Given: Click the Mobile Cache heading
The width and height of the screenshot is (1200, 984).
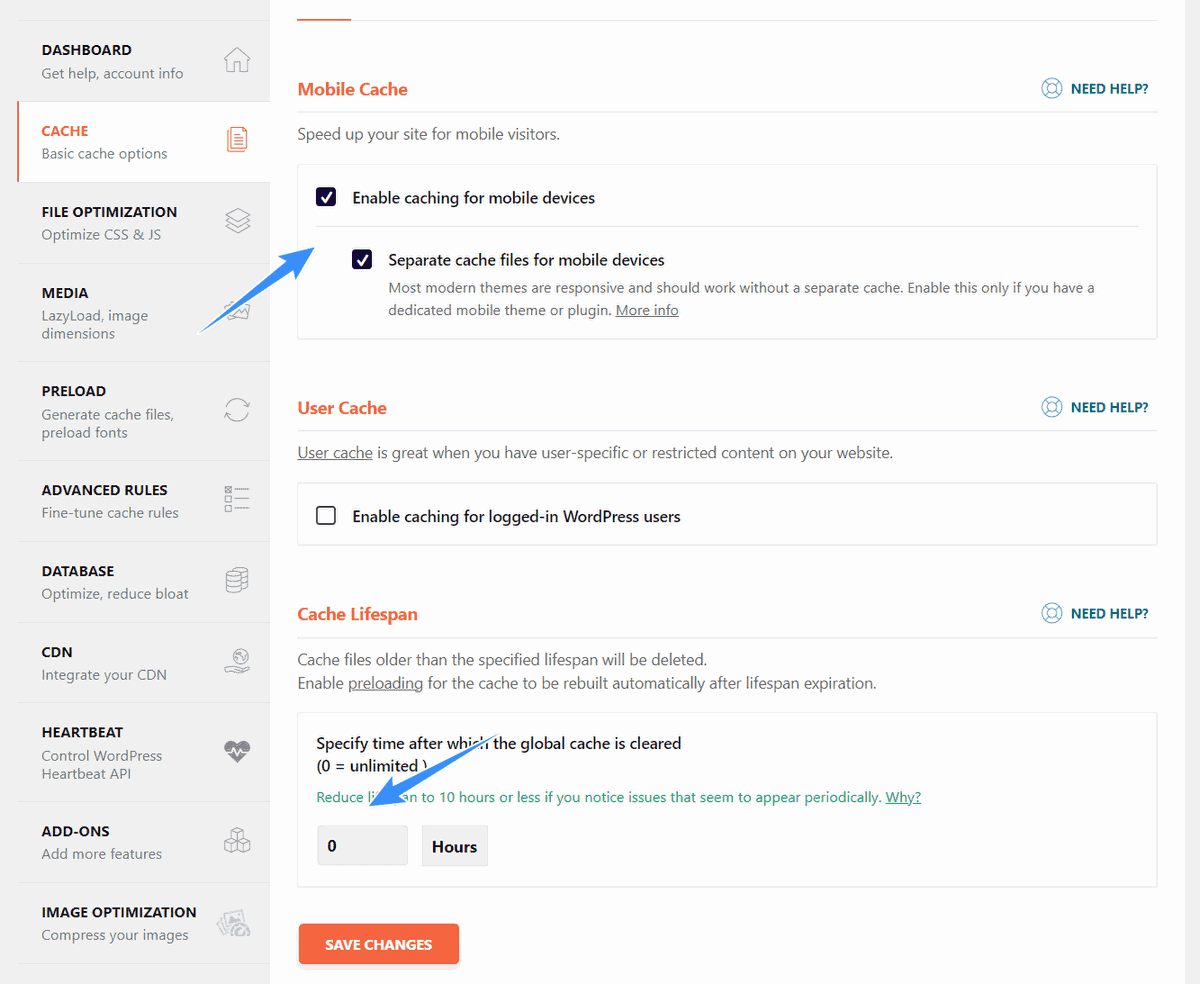Looking at the screenshot, I should tap(353, 89).
